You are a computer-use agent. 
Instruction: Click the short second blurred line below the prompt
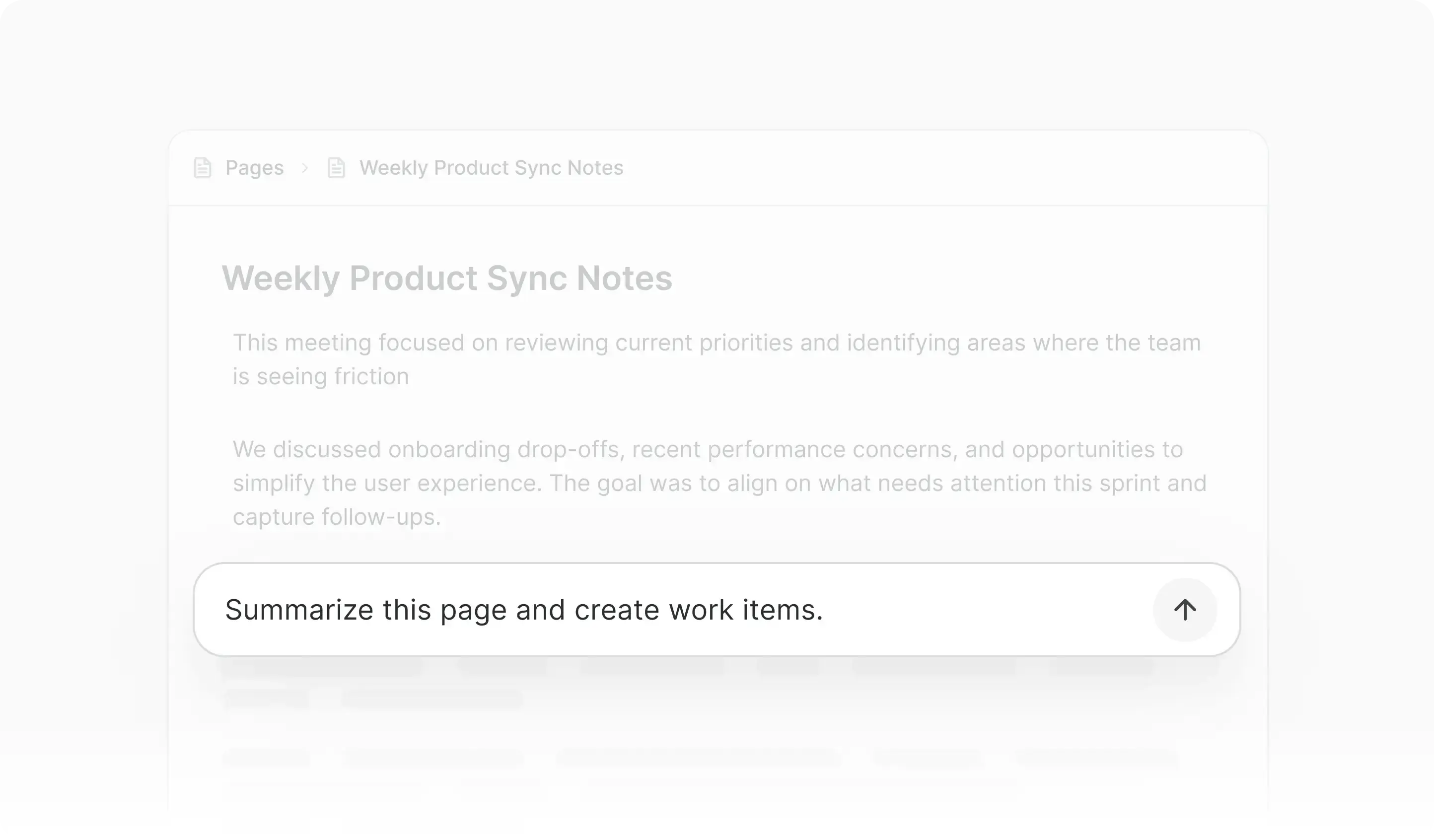click(373, 699)
